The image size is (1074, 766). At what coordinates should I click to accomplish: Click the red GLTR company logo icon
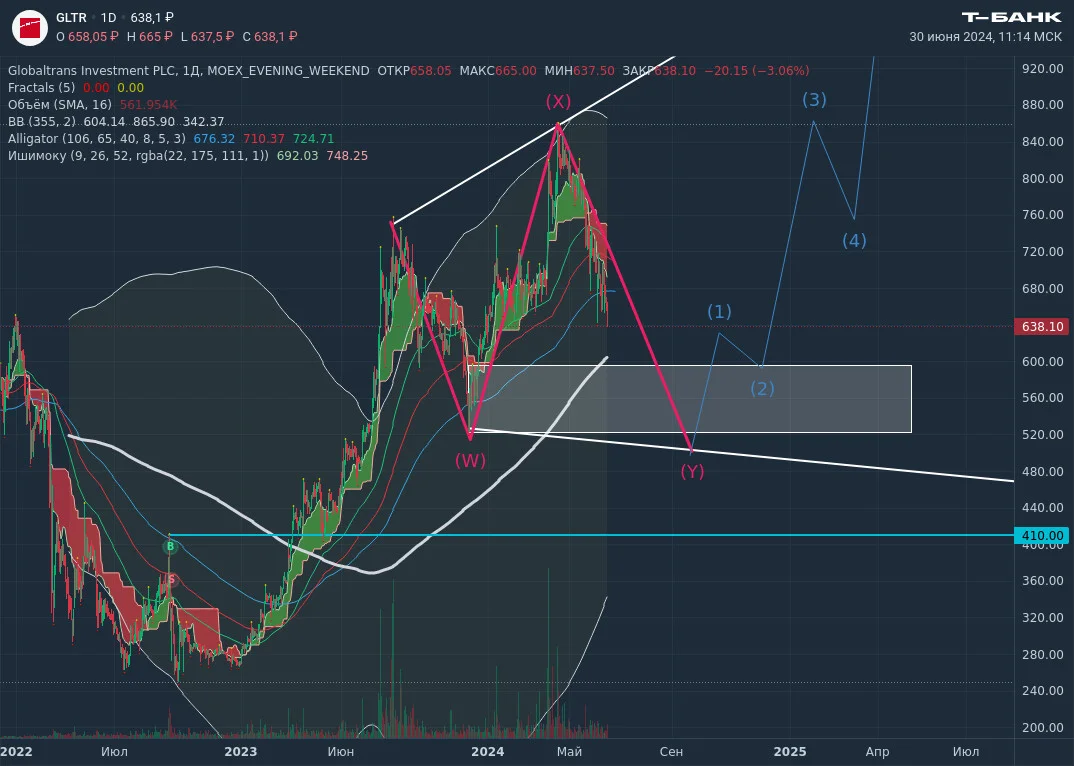29,28
